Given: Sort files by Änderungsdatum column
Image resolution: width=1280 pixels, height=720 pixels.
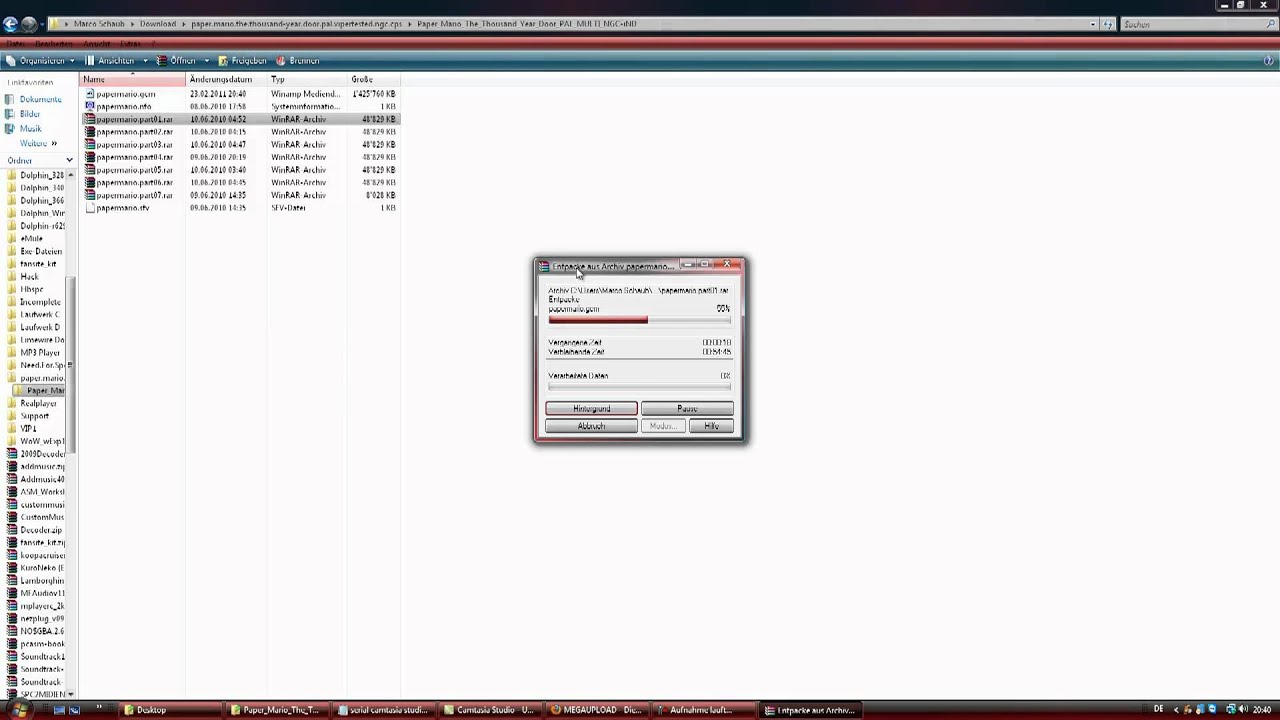Looking at the screenshot, I should tap(226, 79).
